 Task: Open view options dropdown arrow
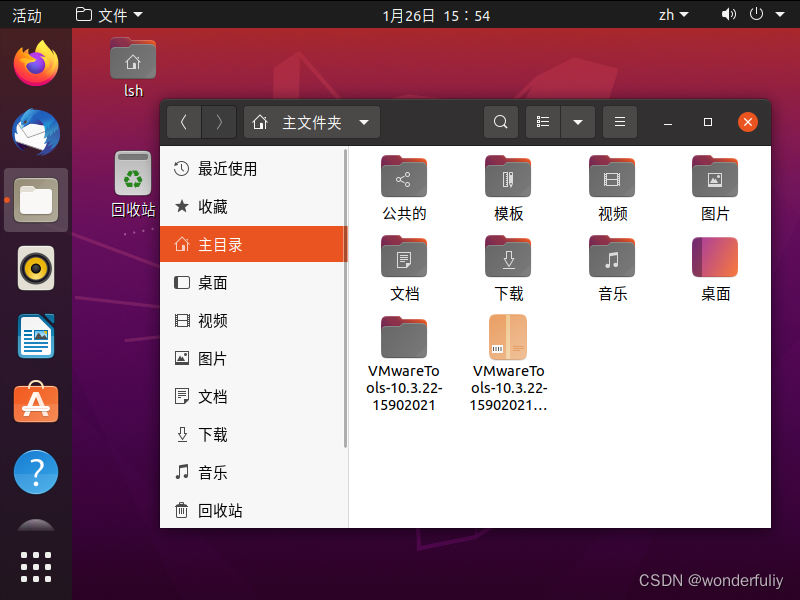pos(578,122)
